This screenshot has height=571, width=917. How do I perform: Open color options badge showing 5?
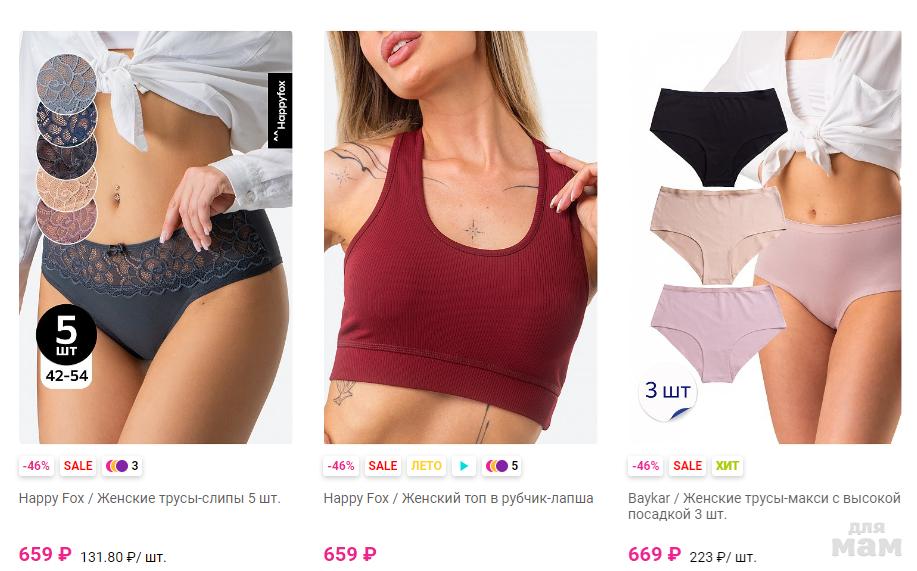502,466
